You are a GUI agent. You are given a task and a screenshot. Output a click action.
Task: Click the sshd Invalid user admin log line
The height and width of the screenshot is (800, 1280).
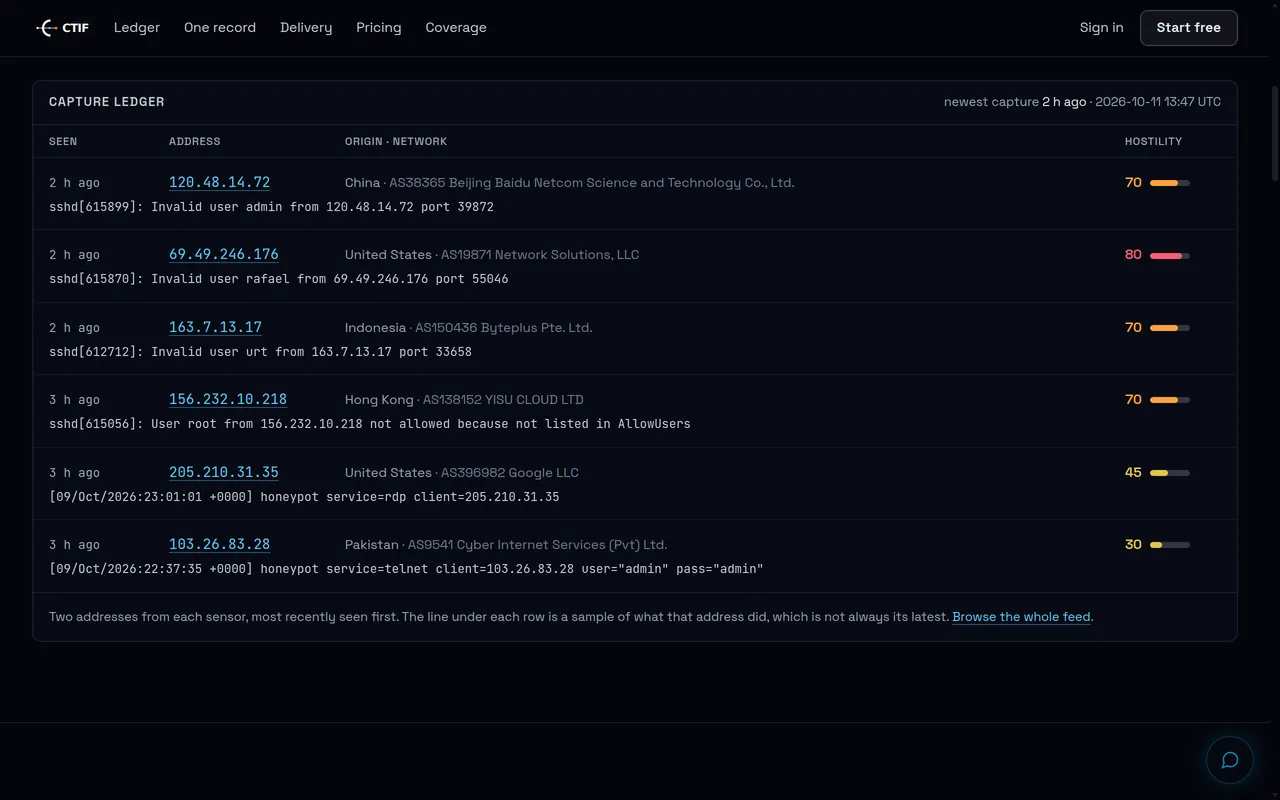[271, 207]
